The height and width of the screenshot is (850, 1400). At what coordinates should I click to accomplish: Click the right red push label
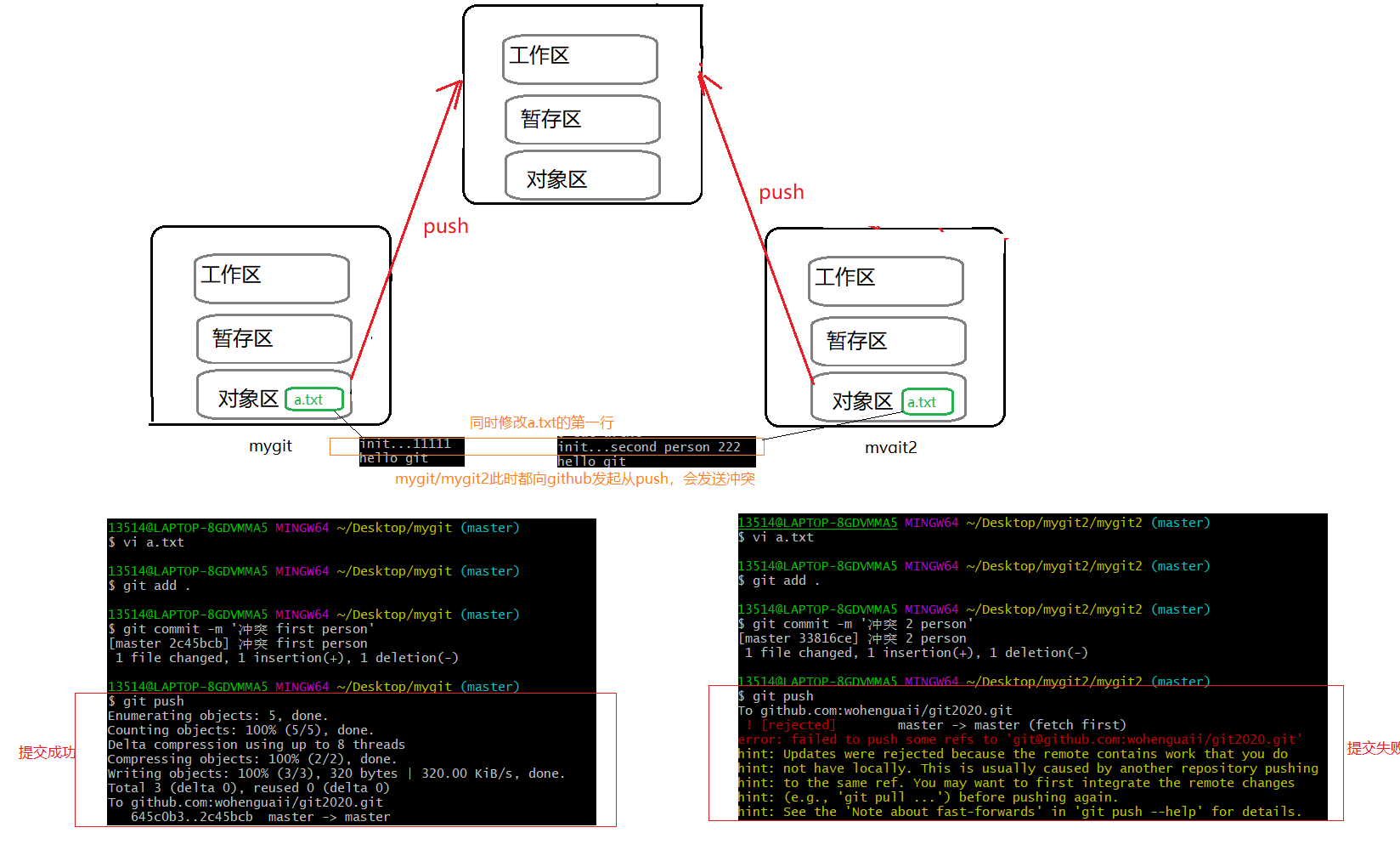[x=781, y=192]
